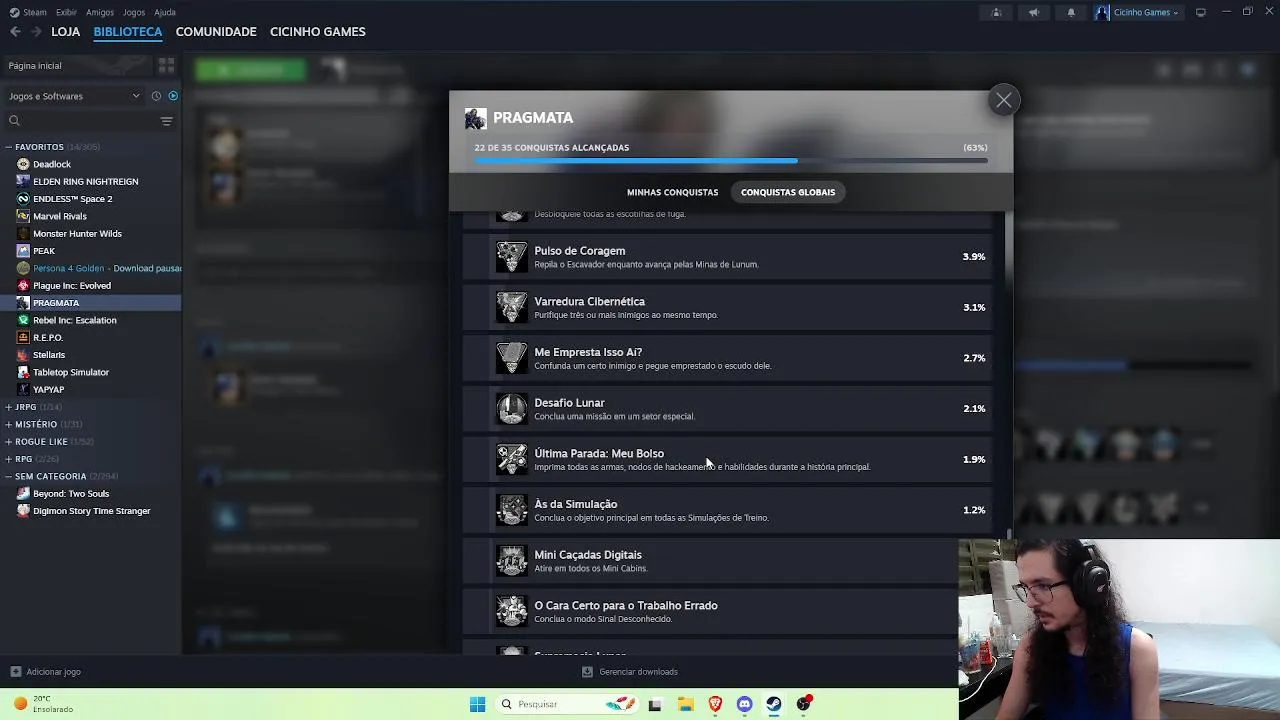Viewport: 1280px width, 720px height.
Task: Select the Conquistas Globais tab
Action: click(x=788, y=192)
